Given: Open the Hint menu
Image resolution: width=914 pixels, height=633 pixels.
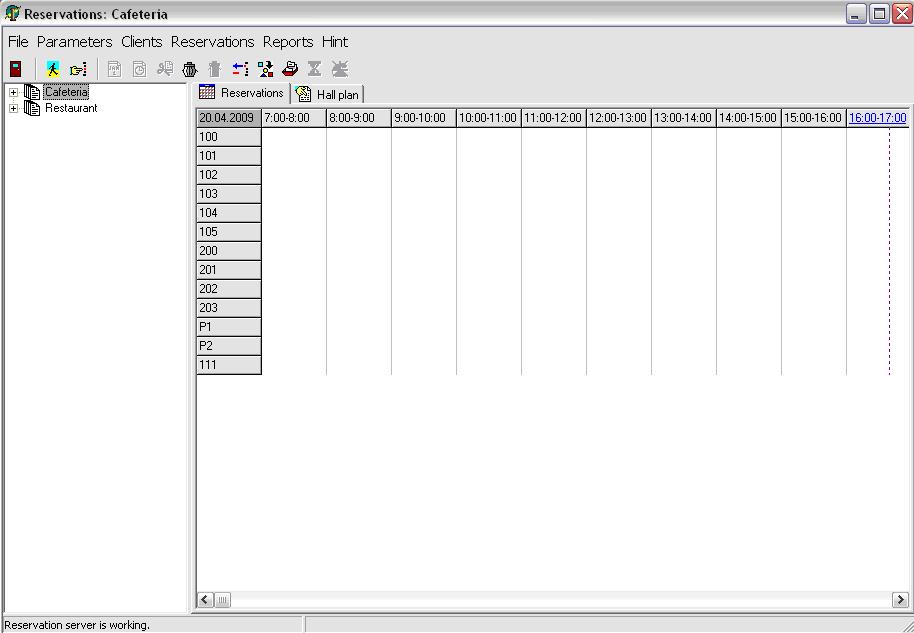Looking at the screenshot, I should pyautogui.click(x=335, y=42).
